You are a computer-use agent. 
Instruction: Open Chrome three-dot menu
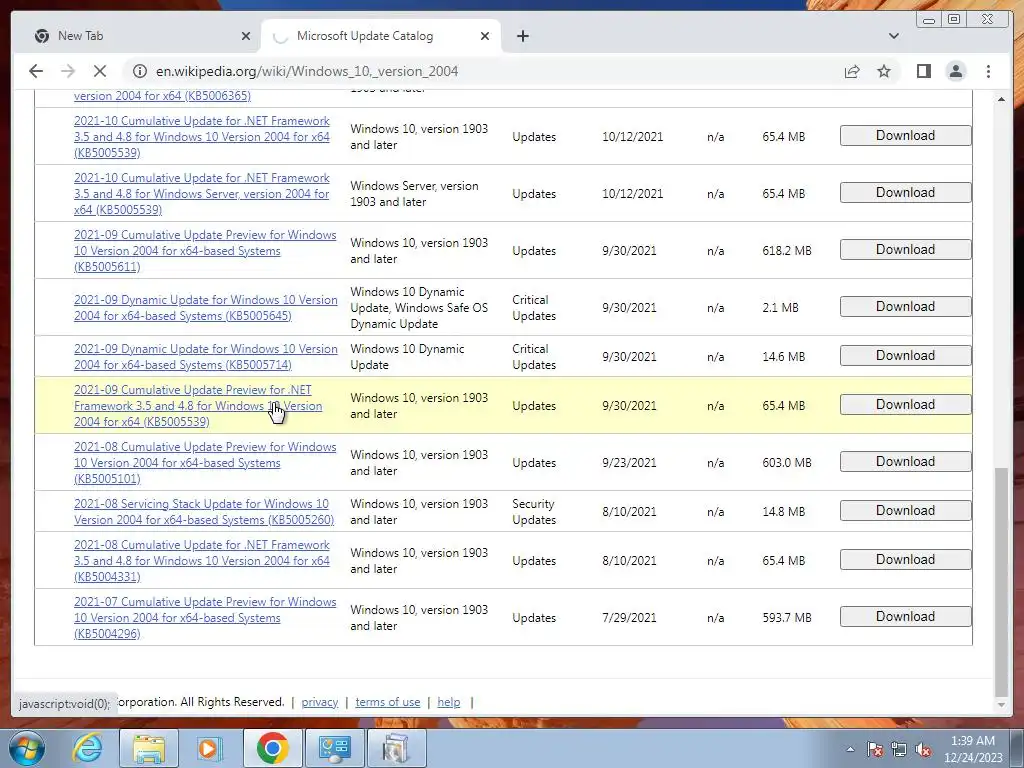[x=988, y=71]
